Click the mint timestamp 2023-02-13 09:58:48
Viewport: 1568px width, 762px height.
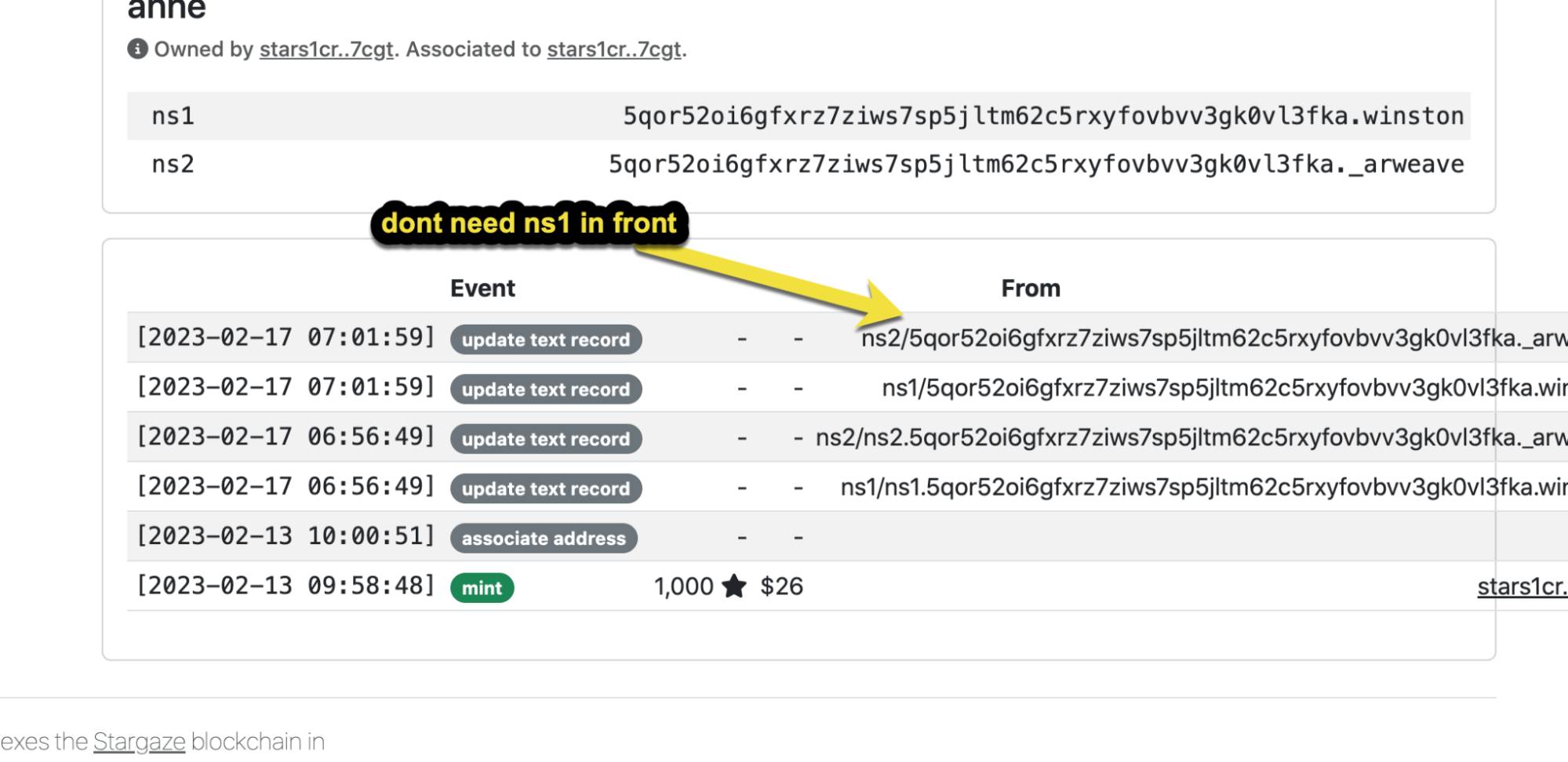pos(286,586)
